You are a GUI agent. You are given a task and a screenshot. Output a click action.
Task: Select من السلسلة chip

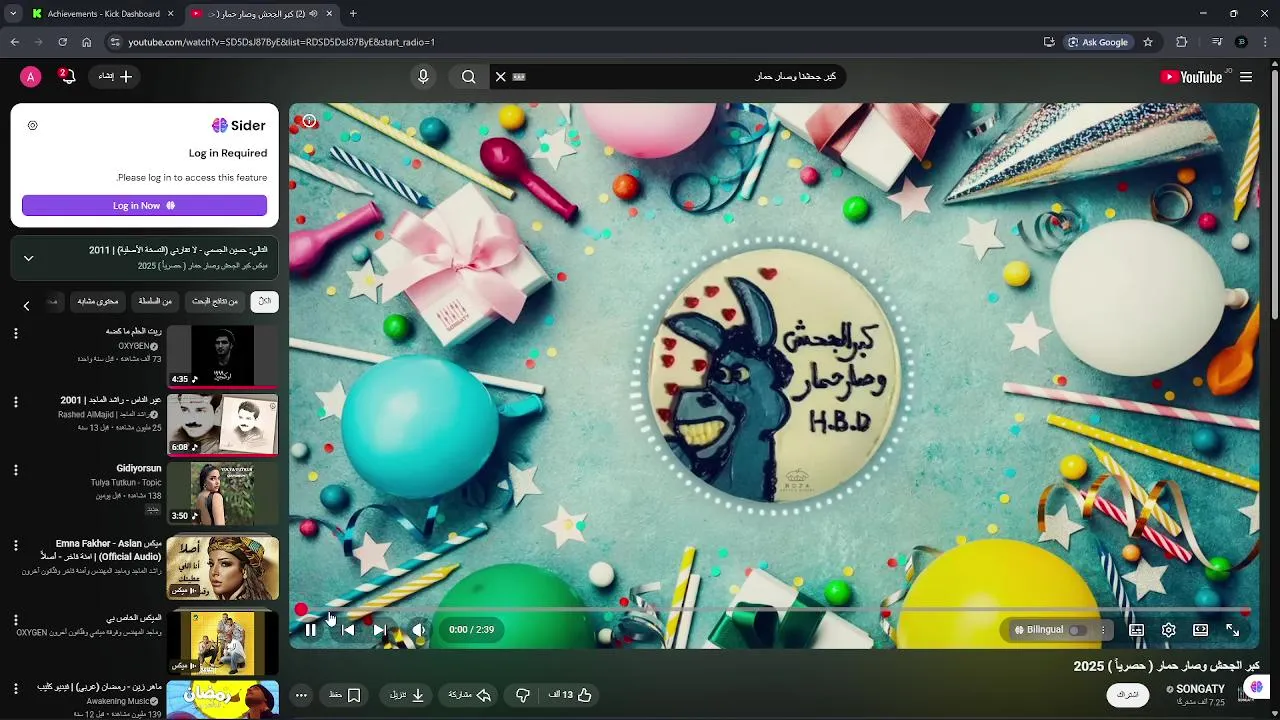(x=155, y=301)
